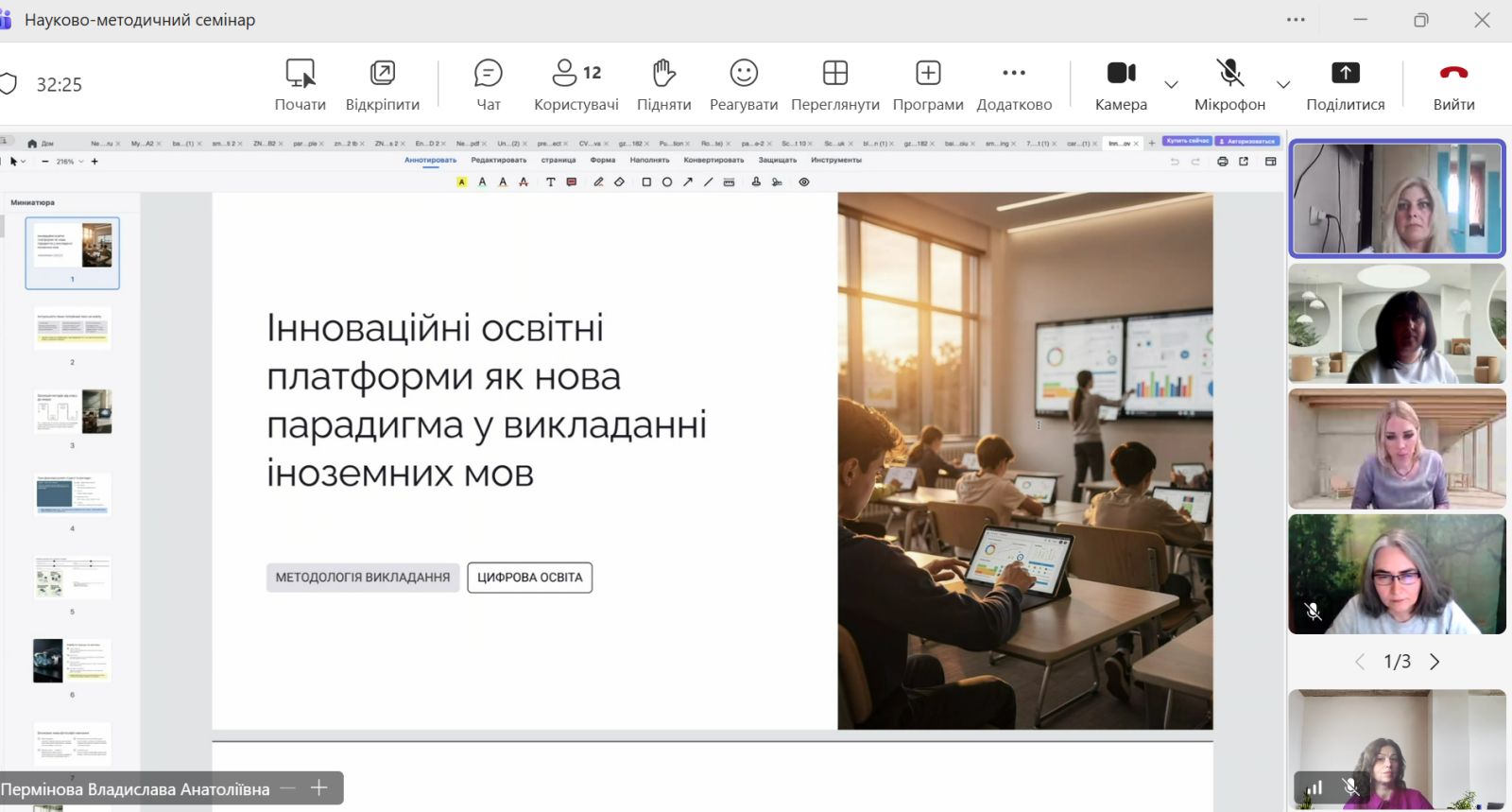Click the PDF editor undo arrow

[1175, 162]
